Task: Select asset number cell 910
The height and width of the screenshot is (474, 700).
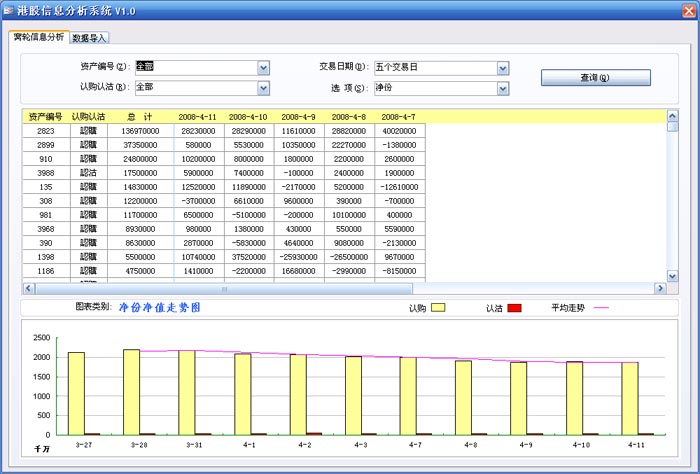Action: [x=46, y=159]
